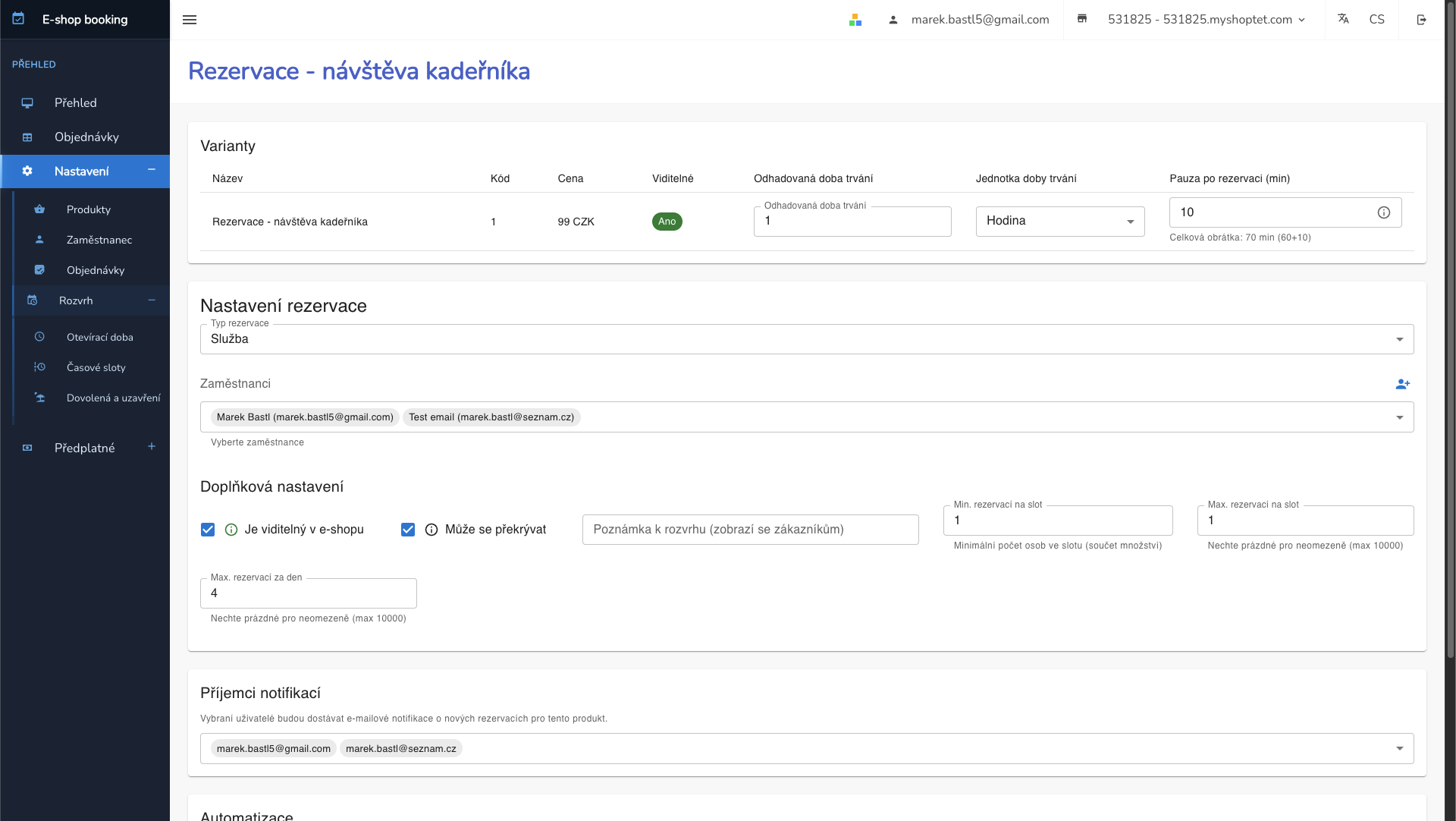Expand the Zaměstnanci selection dropdown
This screenshot has width=1456, height=821.
click(x=1399, y=417)
